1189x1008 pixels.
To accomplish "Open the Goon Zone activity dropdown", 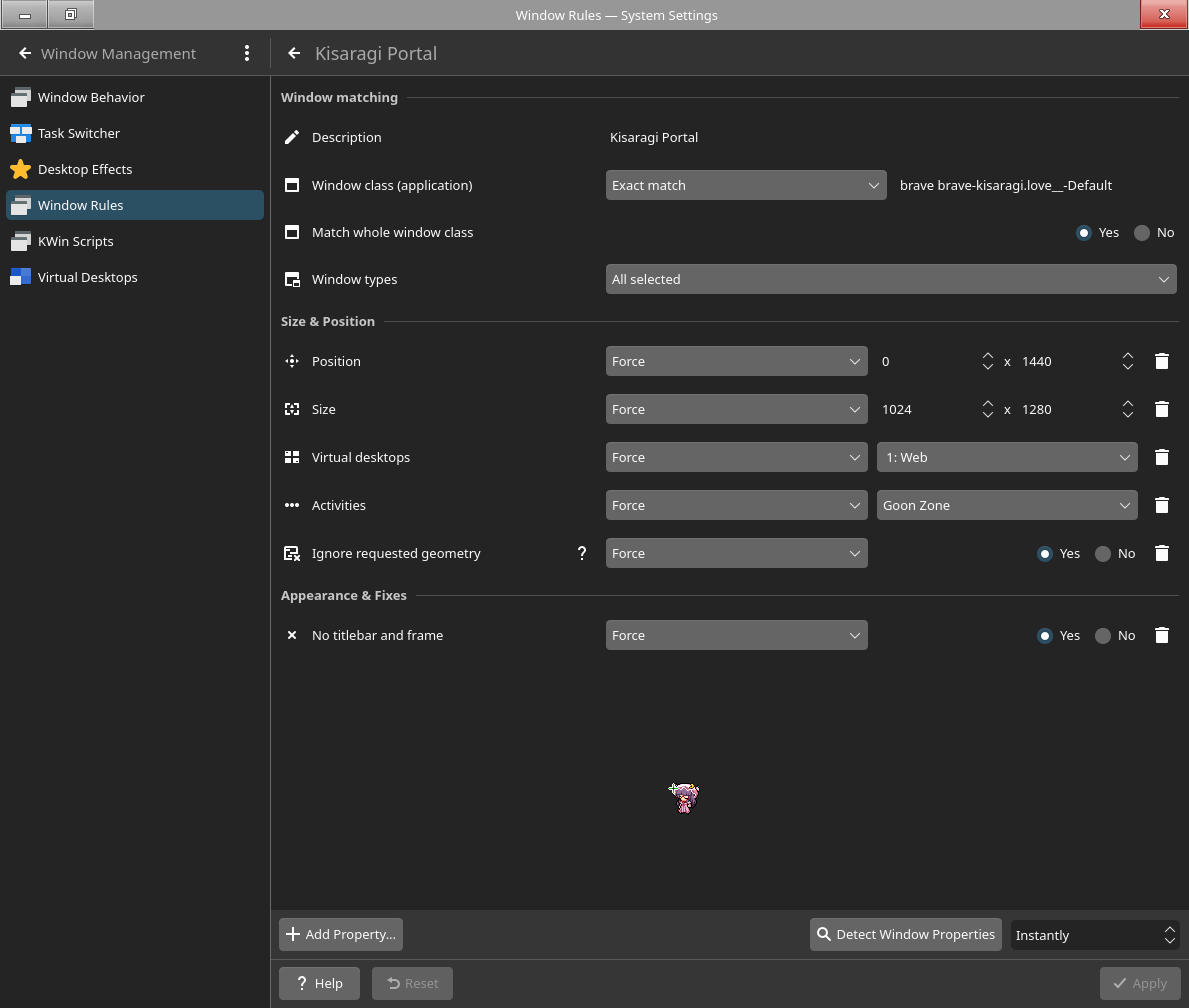I will 1007,505.
